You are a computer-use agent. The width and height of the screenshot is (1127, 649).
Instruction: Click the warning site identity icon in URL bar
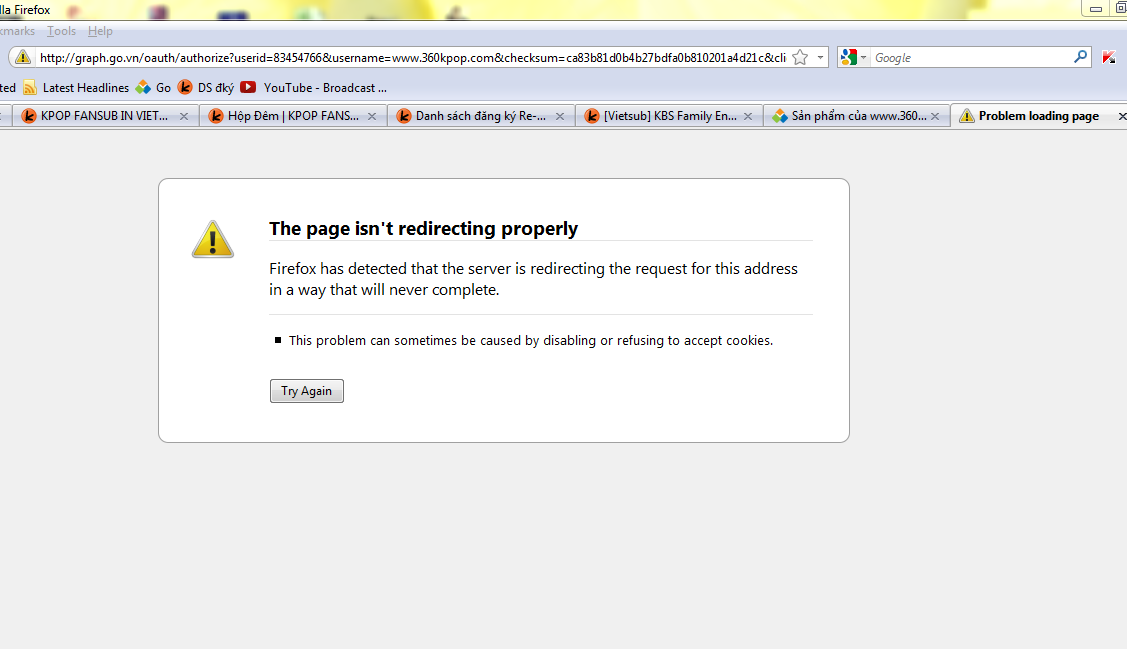(23, 57)
